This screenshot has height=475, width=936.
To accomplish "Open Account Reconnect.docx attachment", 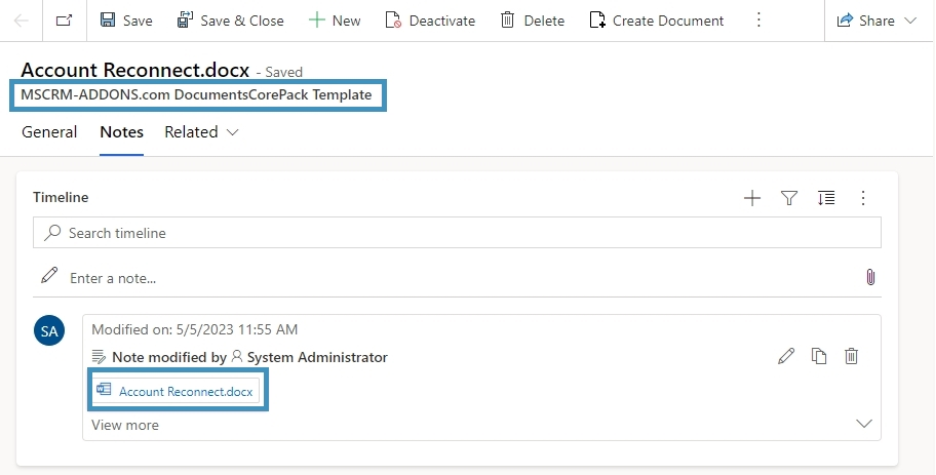I will [x=180, y=391].
